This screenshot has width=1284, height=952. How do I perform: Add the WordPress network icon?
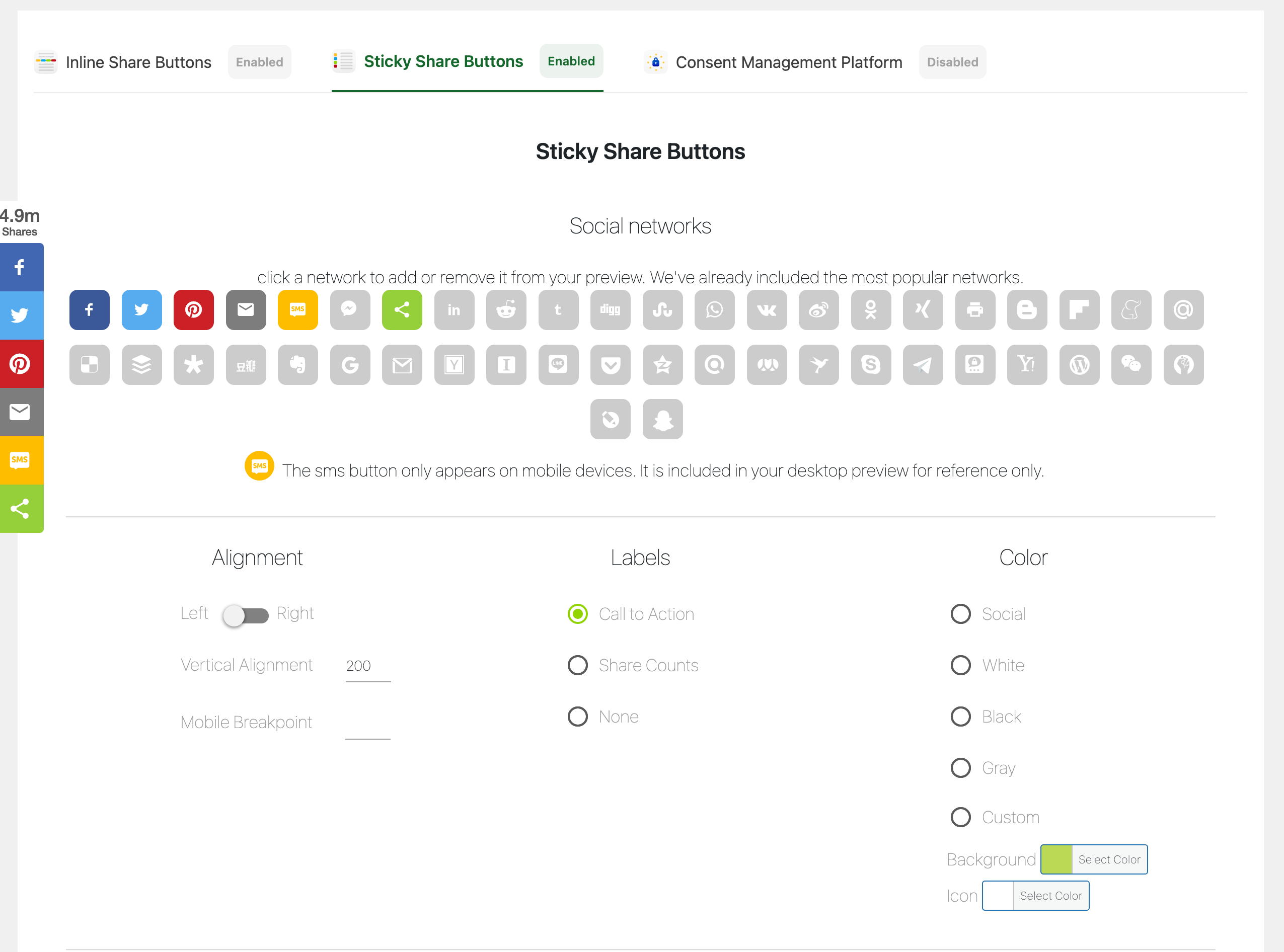(1079, 365)
